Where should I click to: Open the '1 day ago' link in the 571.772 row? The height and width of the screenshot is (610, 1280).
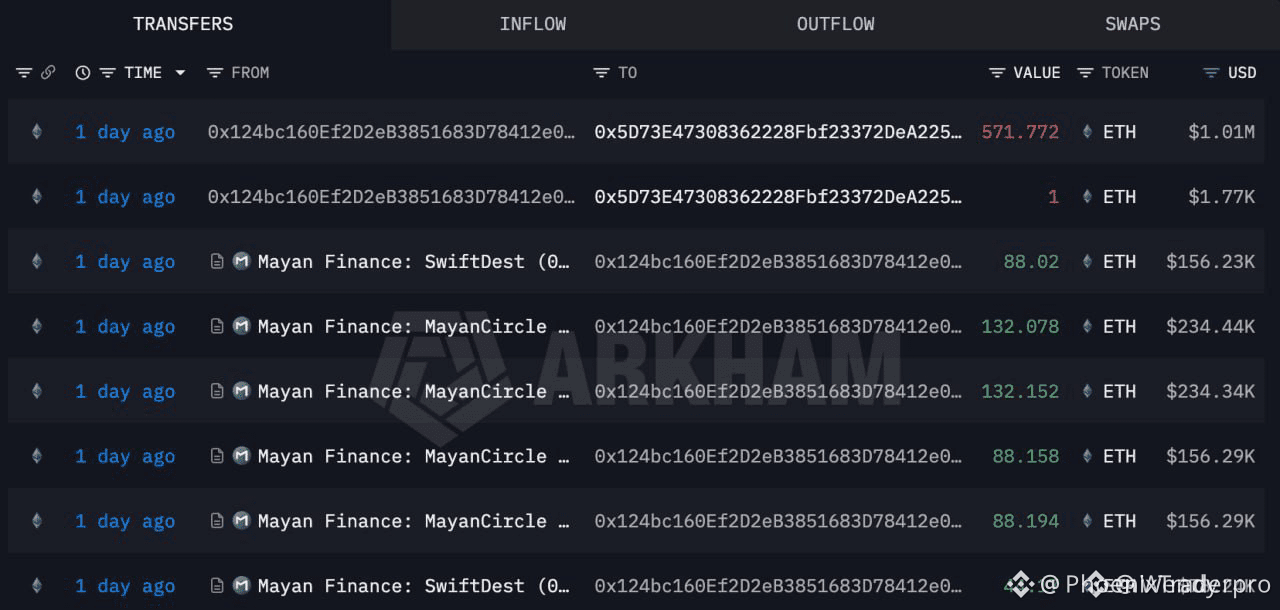125,132
